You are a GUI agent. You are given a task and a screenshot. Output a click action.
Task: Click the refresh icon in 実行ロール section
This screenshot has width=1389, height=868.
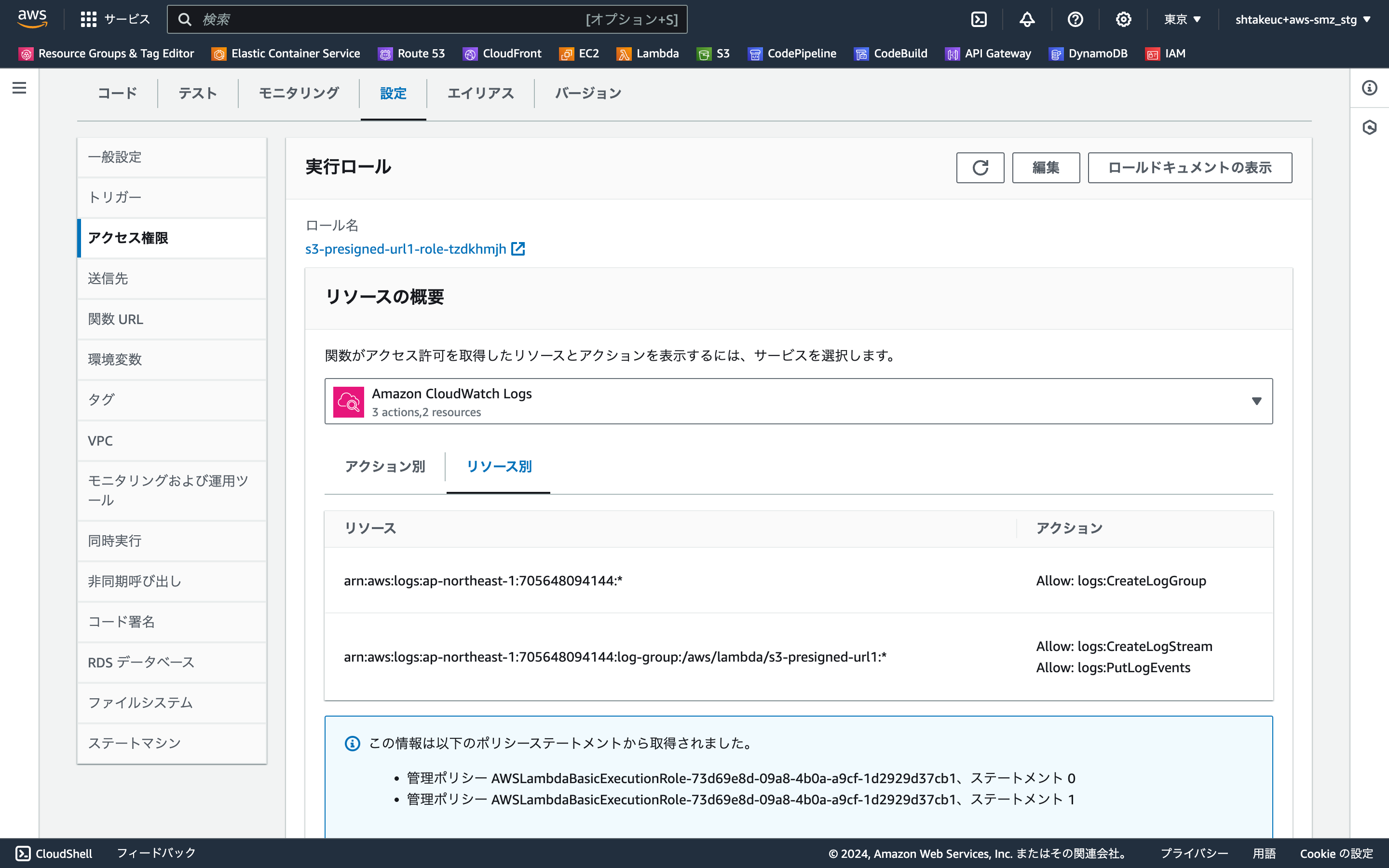point(980,168)
